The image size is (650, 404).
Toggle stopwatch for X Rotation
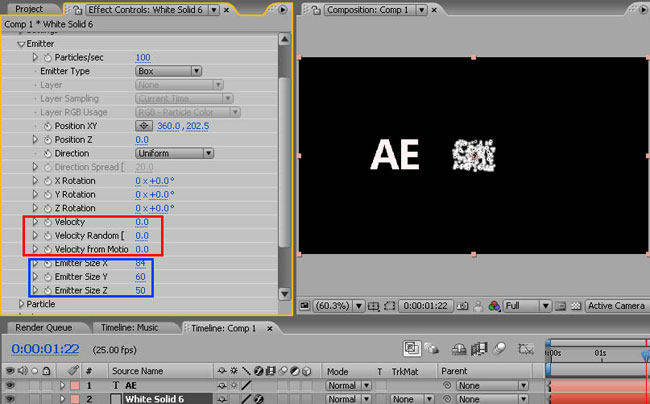pyautogui.click(x=46, y=180)
